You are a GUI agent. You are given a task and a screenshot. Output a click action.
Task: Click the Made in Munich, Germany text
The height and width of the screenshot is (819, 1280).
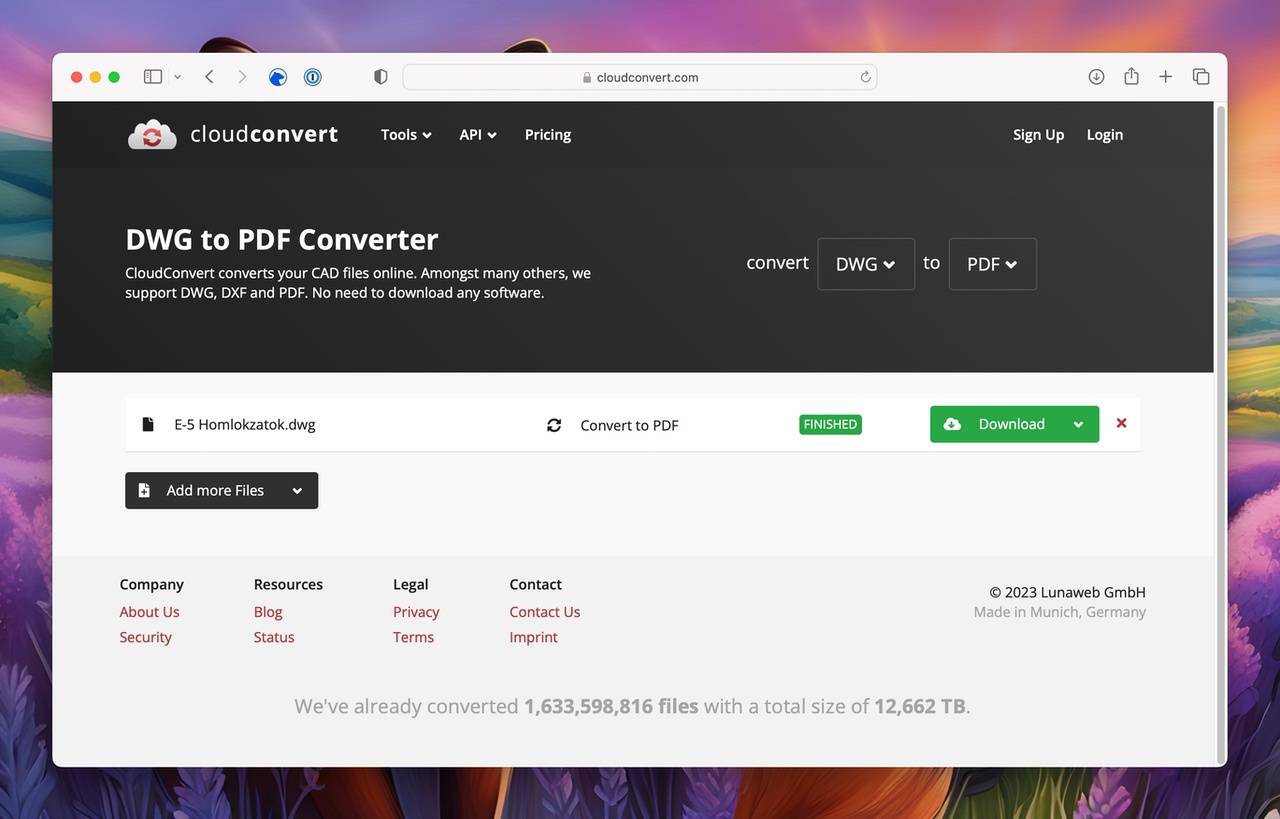click(x=1060, y=612)
